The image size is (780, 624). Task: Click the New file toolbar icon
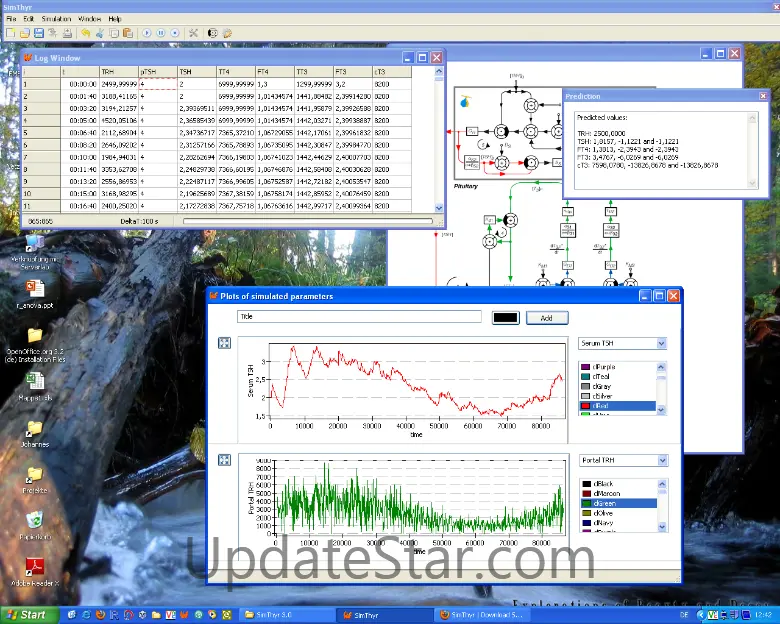[10, 33]
